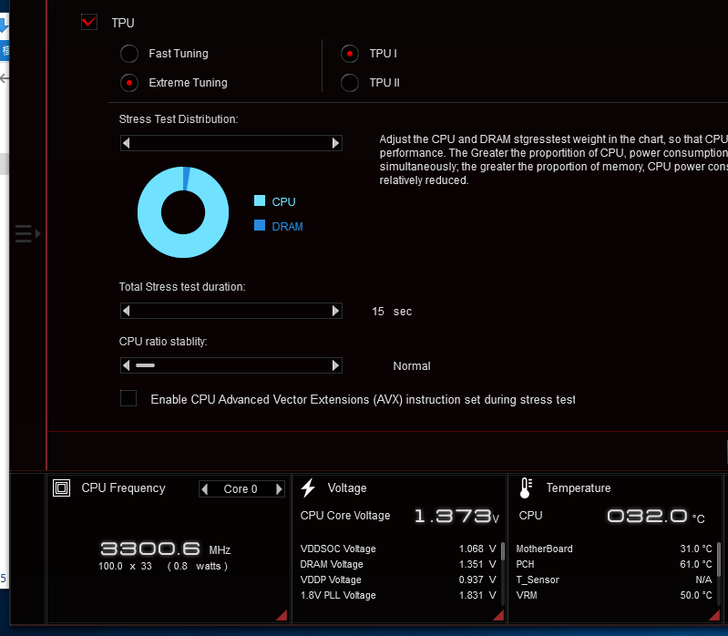Click the Temperature thermometer icon
The width and height of the screenshot is (728, 636).
525,488
